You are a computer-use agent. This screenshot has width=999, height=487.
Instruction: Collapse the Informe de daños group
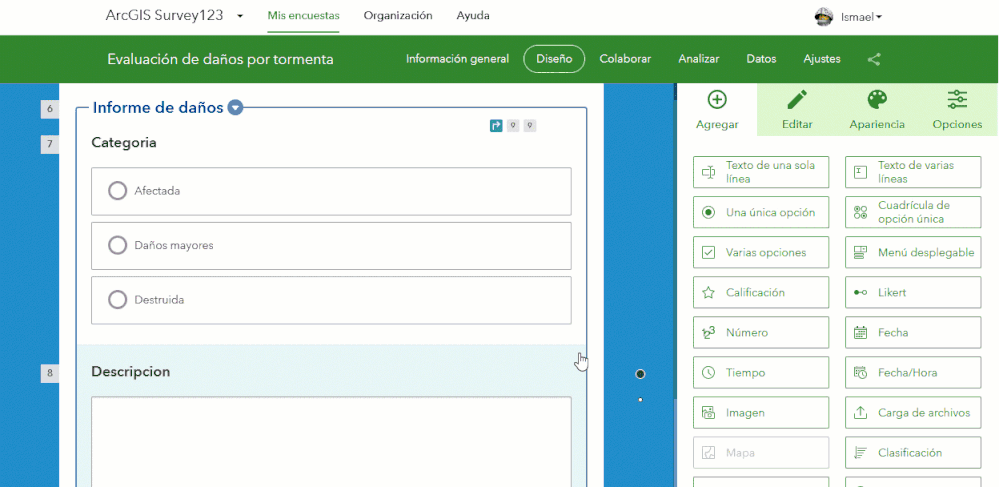236,108
